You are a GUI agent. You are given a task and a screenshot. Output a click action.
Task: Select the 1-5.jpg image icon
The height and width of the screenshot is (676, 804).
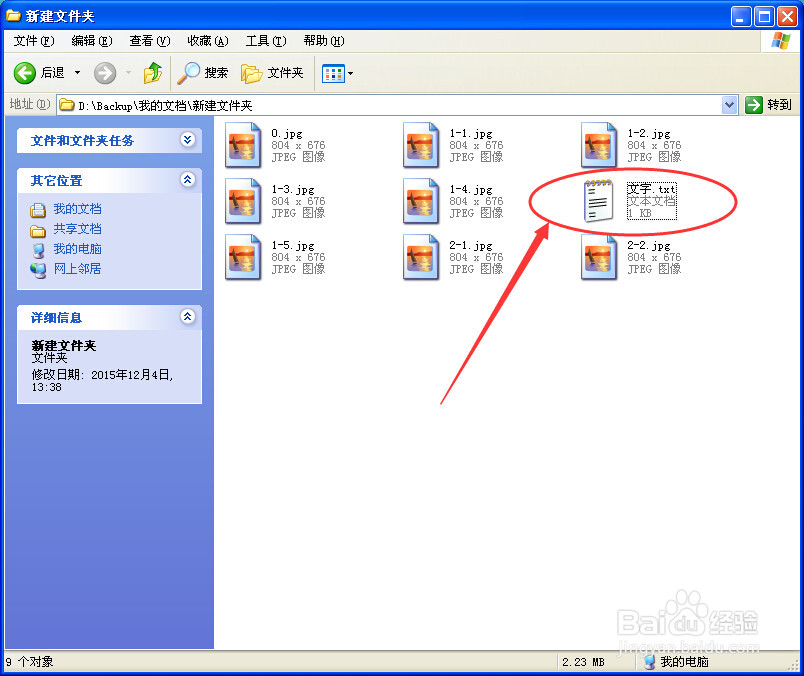pyautogui.click(x=243, y=257)
